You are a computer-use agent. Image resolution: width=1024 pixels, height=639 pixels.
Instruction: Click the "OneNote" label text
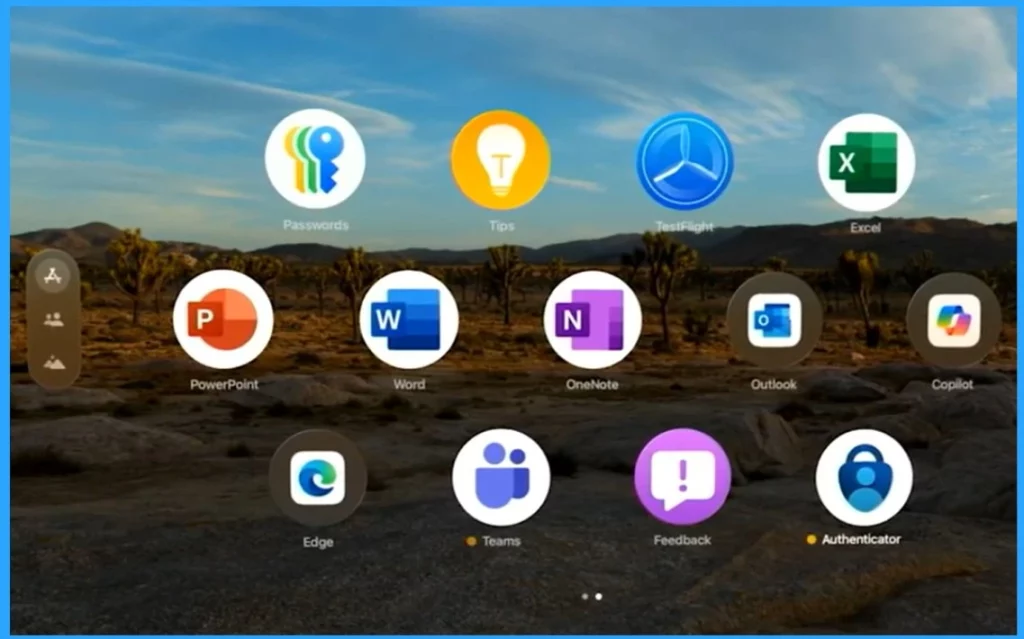click(x=592, y=384)
